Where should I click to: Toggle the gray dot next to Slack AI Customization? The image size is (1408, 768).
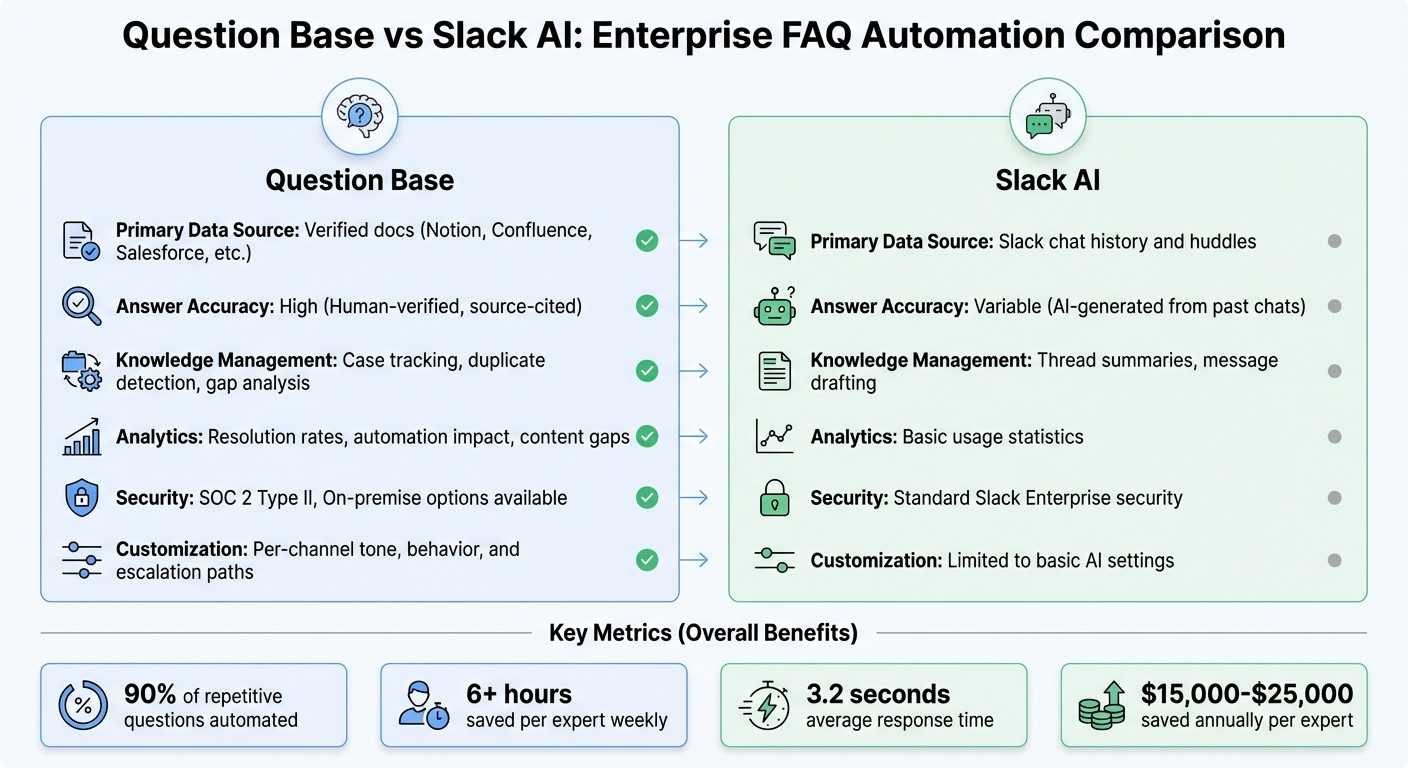[1334, 561]
